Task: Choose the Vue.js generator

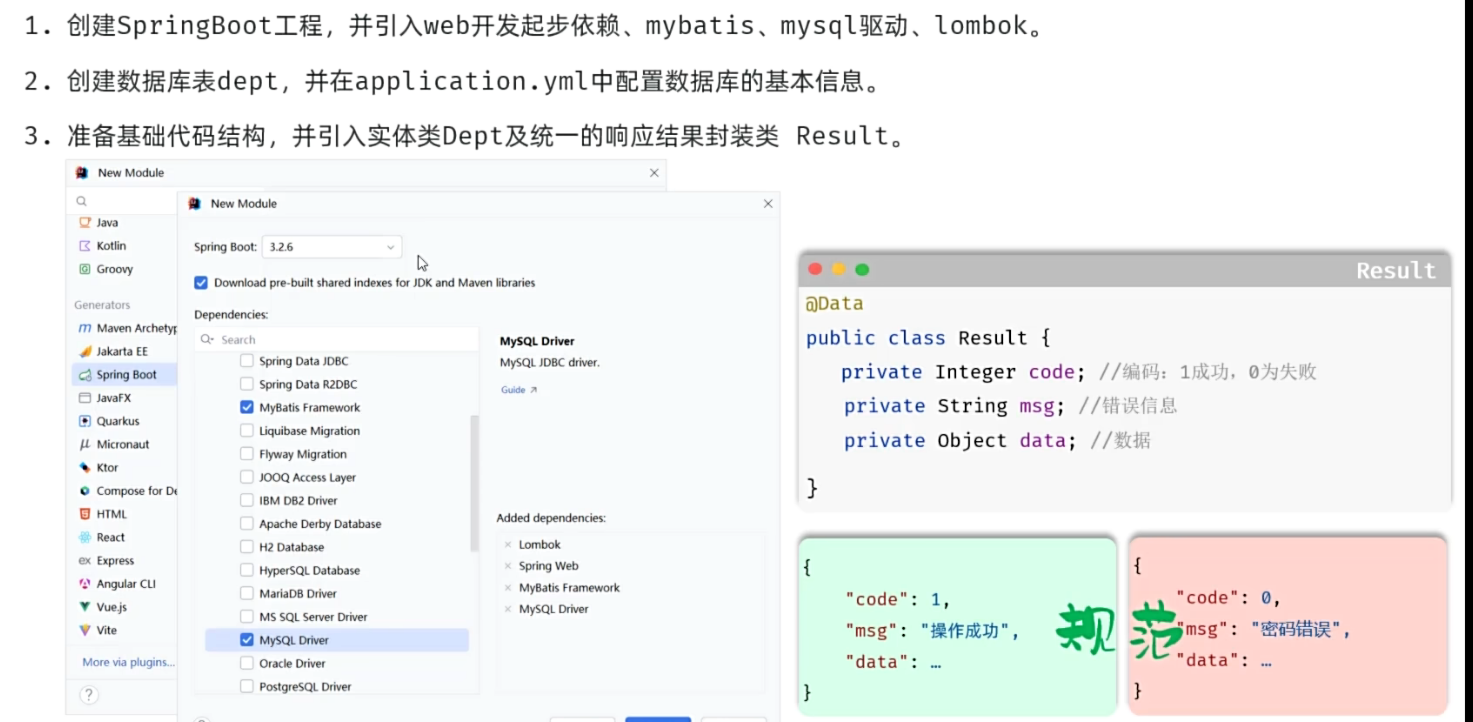Action: (103, 607)
